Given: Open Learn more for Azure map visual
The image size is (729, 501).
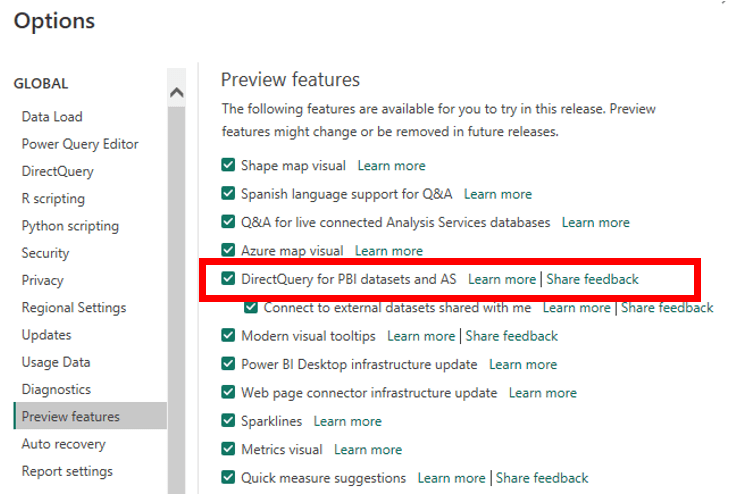Looking at the screenshot, I should [x=389, y=251].
